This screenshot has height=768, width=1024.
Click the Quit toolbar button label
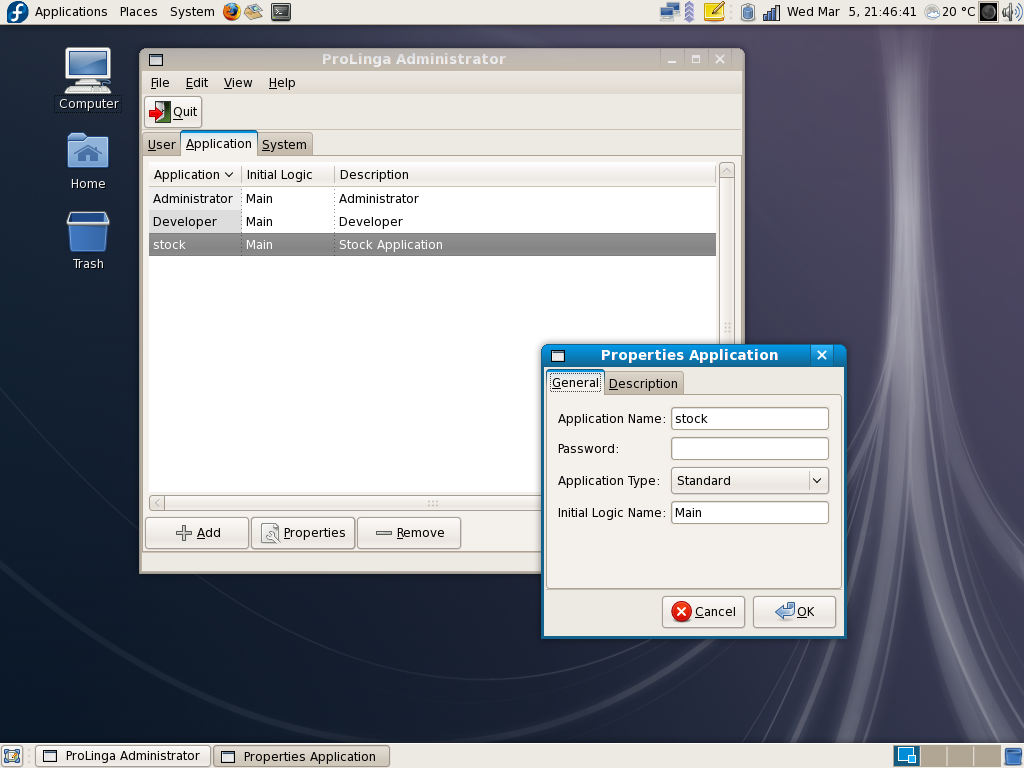click(x=185, y=112)
